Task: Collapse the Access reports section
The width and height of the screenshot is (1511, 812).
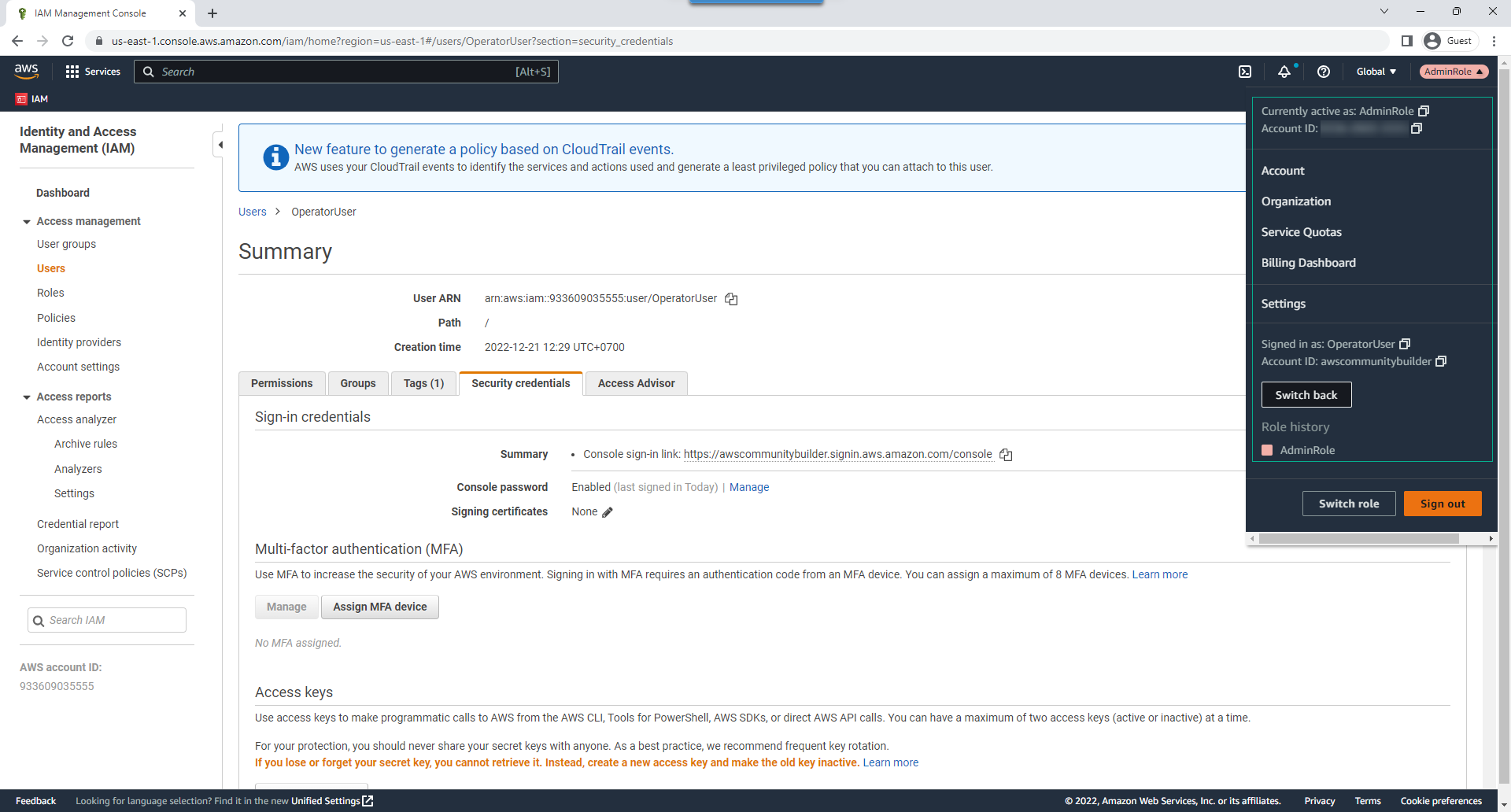Action: (27, 397)
